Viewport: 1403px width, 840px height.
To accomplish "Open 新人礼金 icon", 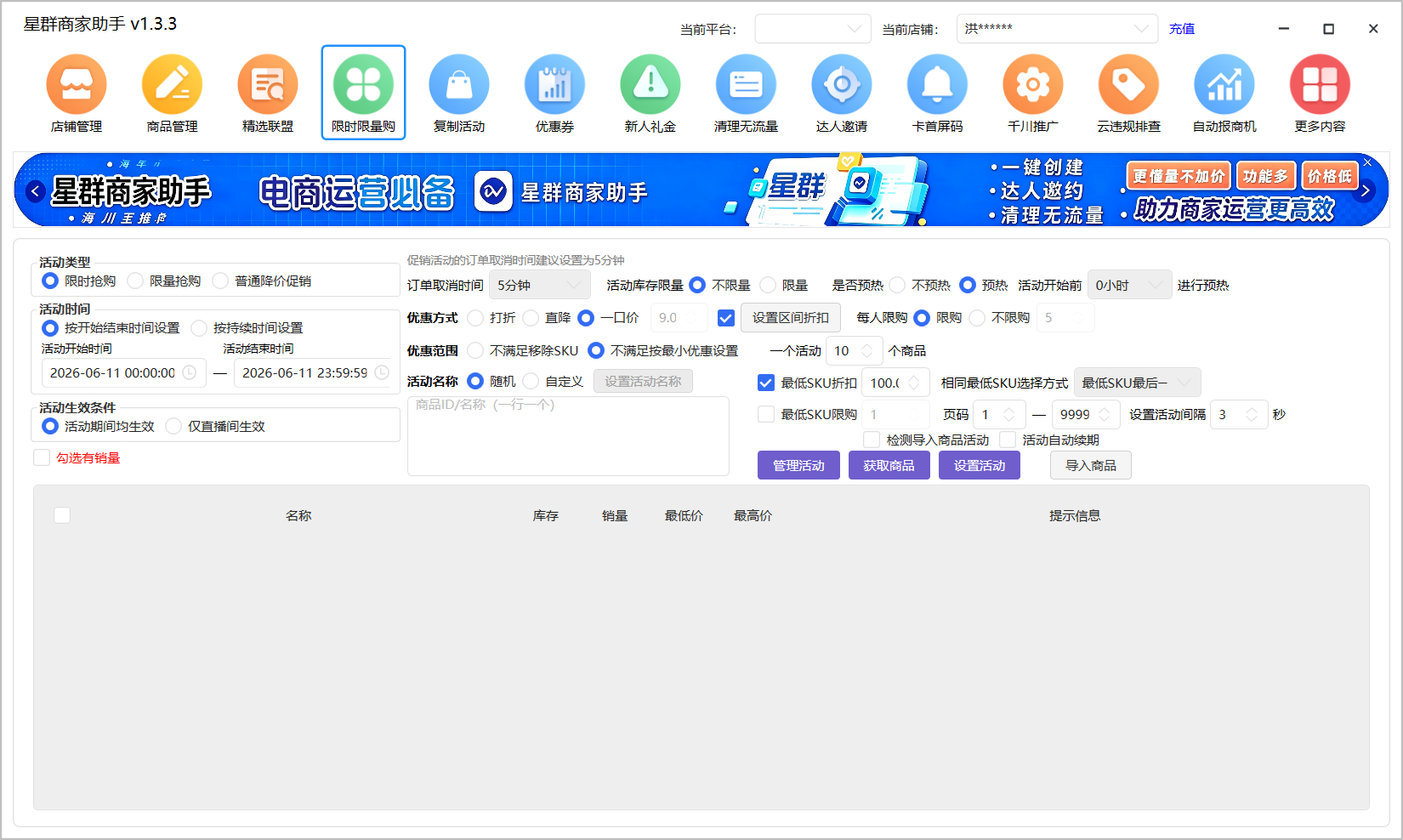I will pos(650,94).
